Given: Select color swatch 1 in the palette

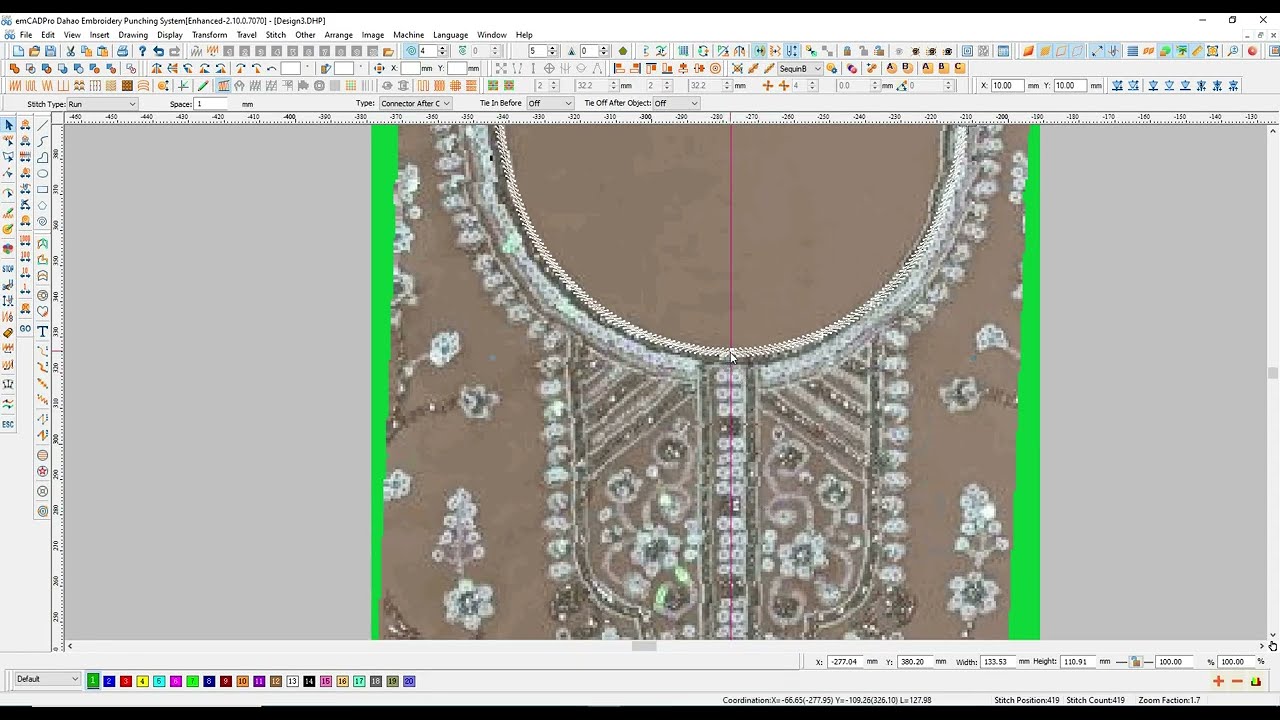Looking at the screenshot, I should [x=93, y=681].
